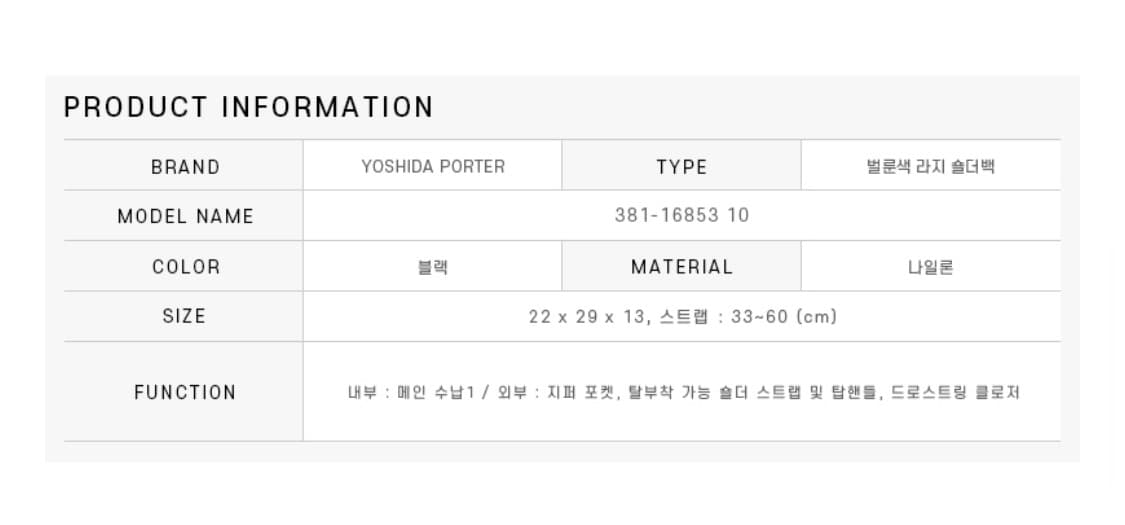1125x525 pixels.
Task: Click the 스트랩 : 33~60 (cm) strap measurement
Action: pos(747,316)
